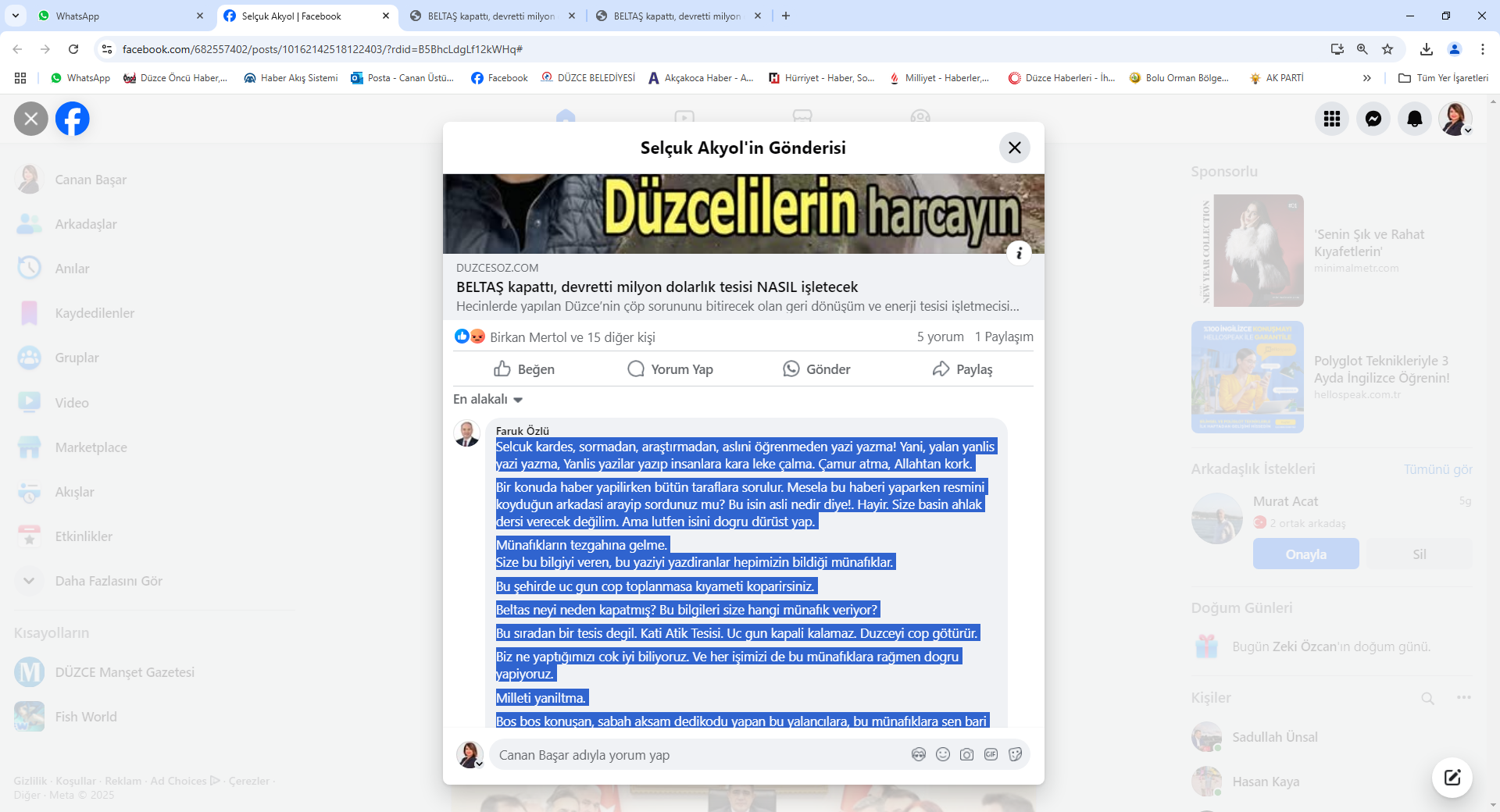Open an emoji picker for the comment
This screenshot has width=1500, height=812.
pos(943,754)
